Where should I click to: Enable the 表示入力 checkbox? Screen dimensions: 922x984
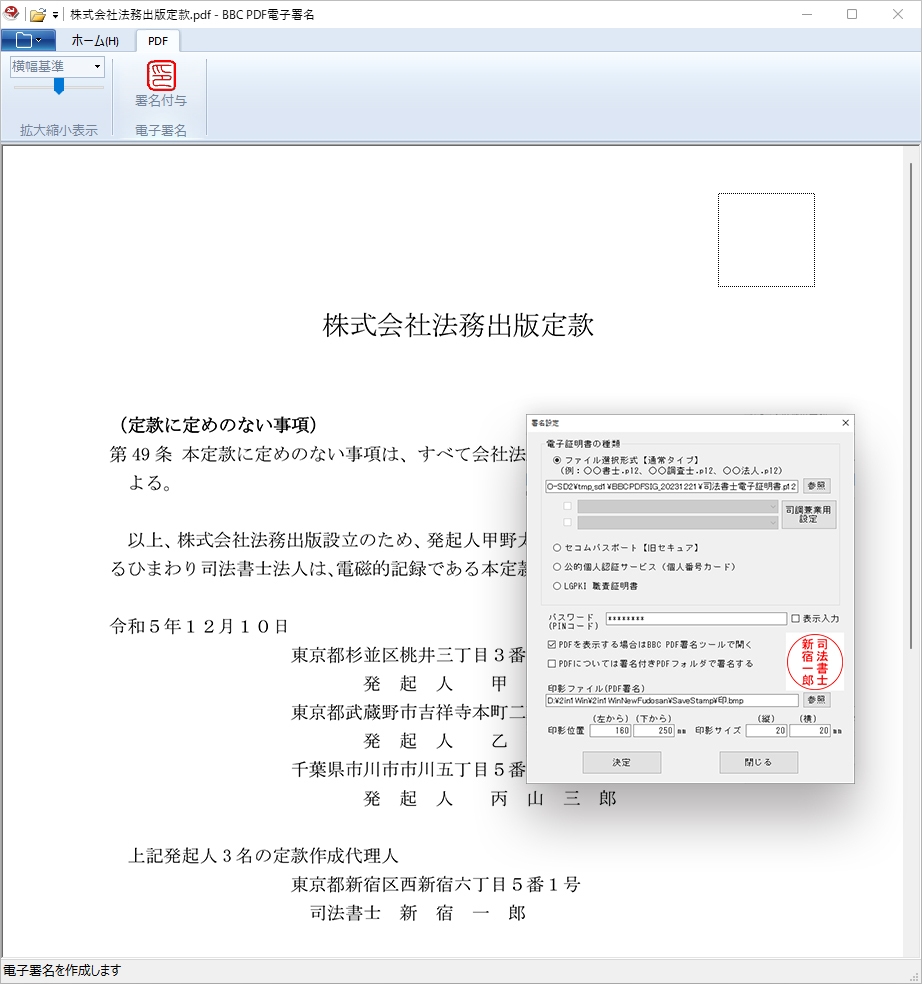point(796,619)
